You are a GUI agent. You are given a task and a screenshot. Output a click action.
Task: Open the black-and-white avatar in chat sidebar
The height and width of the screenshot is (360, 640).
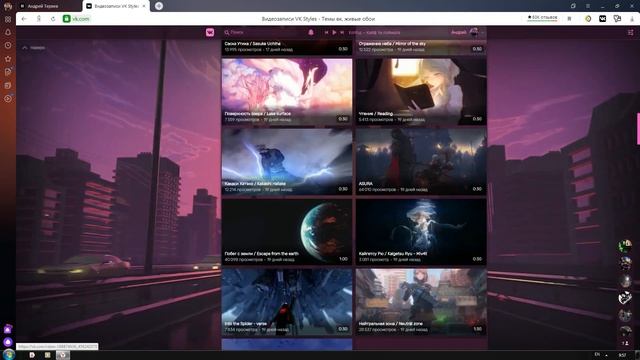click(x=624, y=298)
